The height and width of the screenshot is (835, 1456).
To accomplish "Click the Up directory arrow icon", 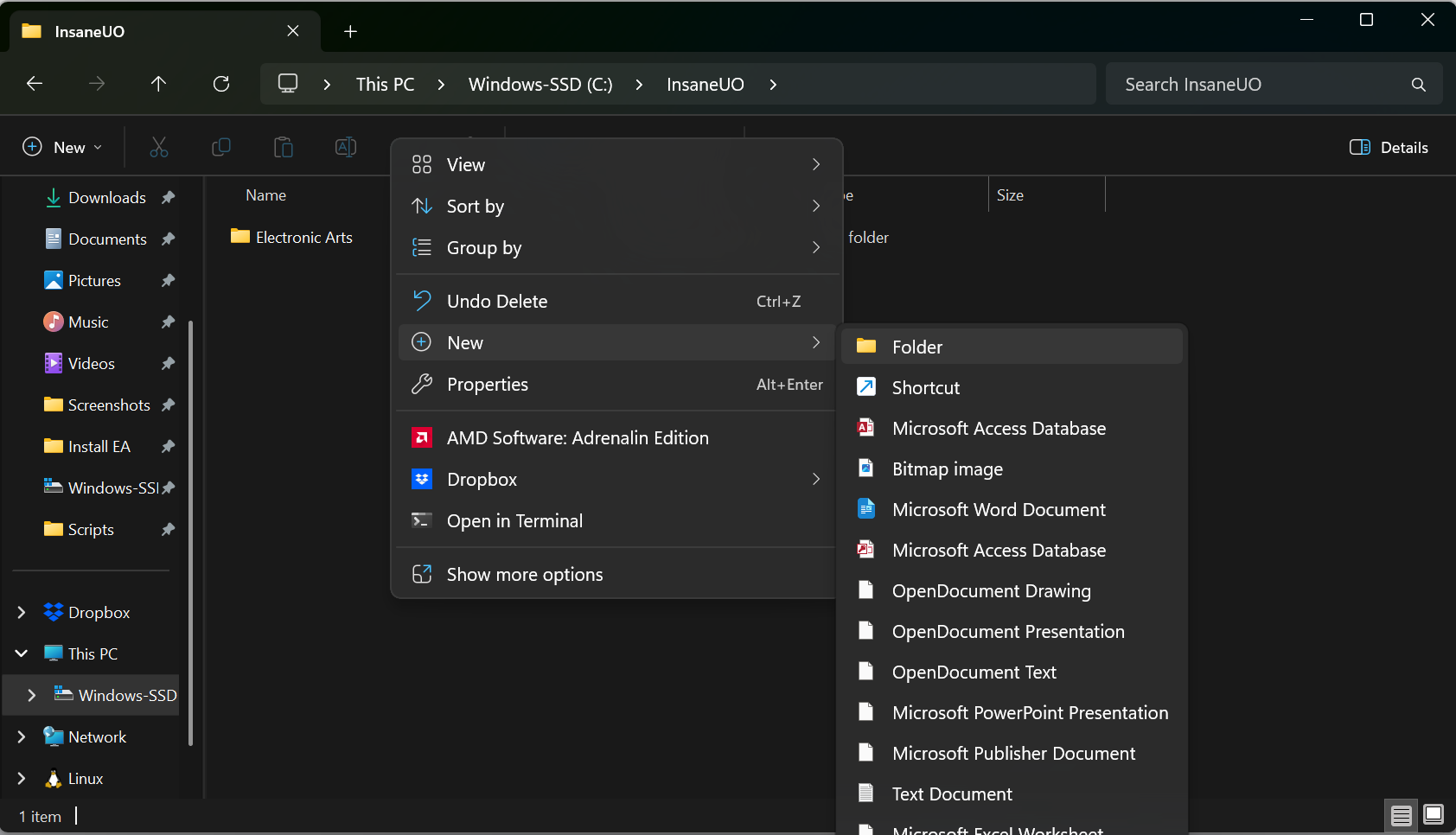I will click(x=158, y=84).
